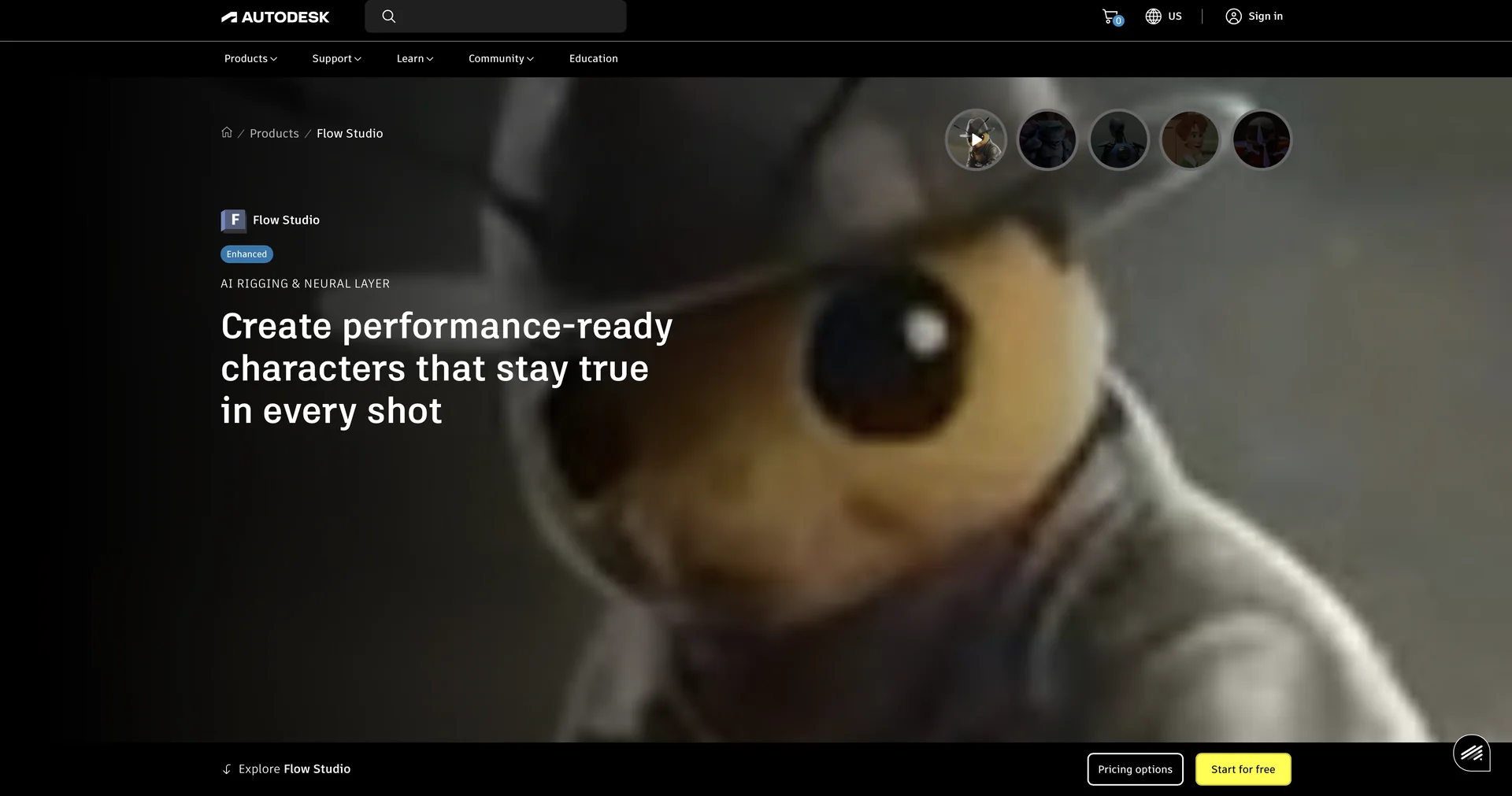Open the striped chat assistant icon
The width and height of the screenshot is (1512, 796).
(1471, 753)
